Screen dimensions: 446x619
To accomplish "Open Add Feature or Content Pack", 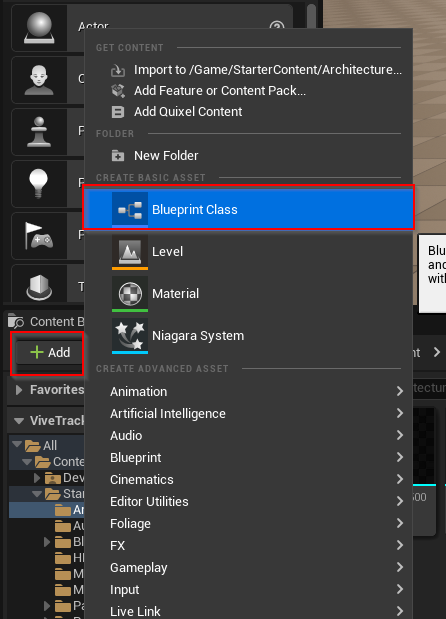I will (219, 91).
